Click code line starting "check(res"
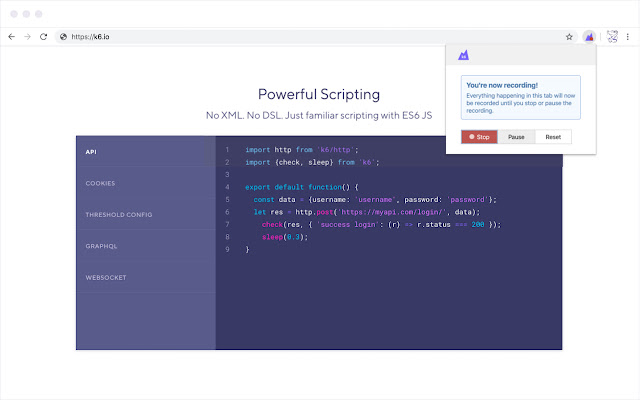640x400 pixels. pyautogui.click(x=381, y=224)
